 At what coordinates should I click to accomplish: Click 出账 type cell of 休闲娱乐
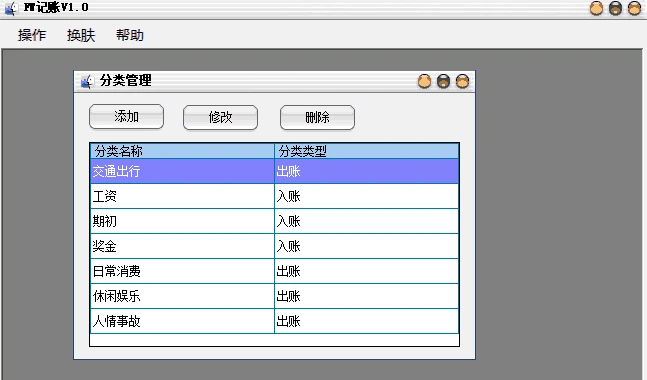point(367,296)
